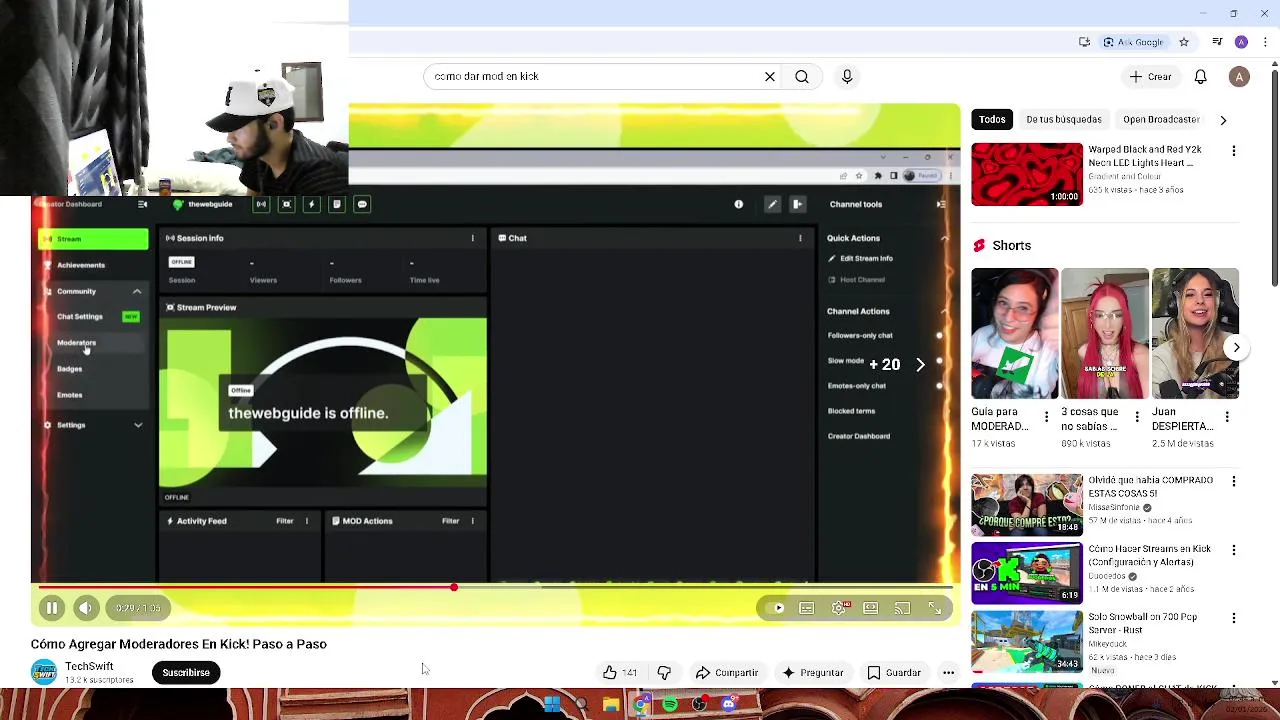Open OBS Studio from the taskbar

coord(700,705)
